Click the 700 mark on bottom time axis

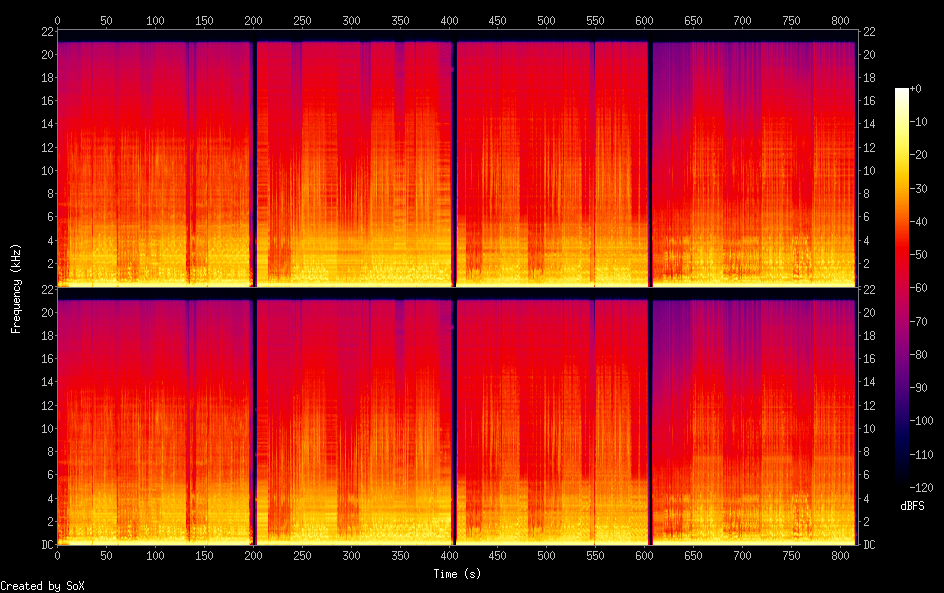tap(742, 555)
